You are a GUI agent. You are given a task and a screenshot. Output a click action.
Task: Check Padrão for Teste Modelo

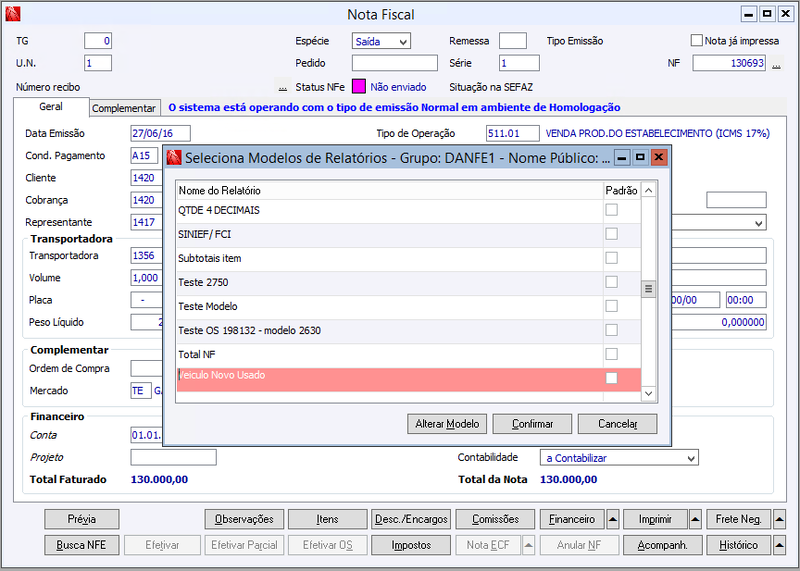click(x=611, y=306)
